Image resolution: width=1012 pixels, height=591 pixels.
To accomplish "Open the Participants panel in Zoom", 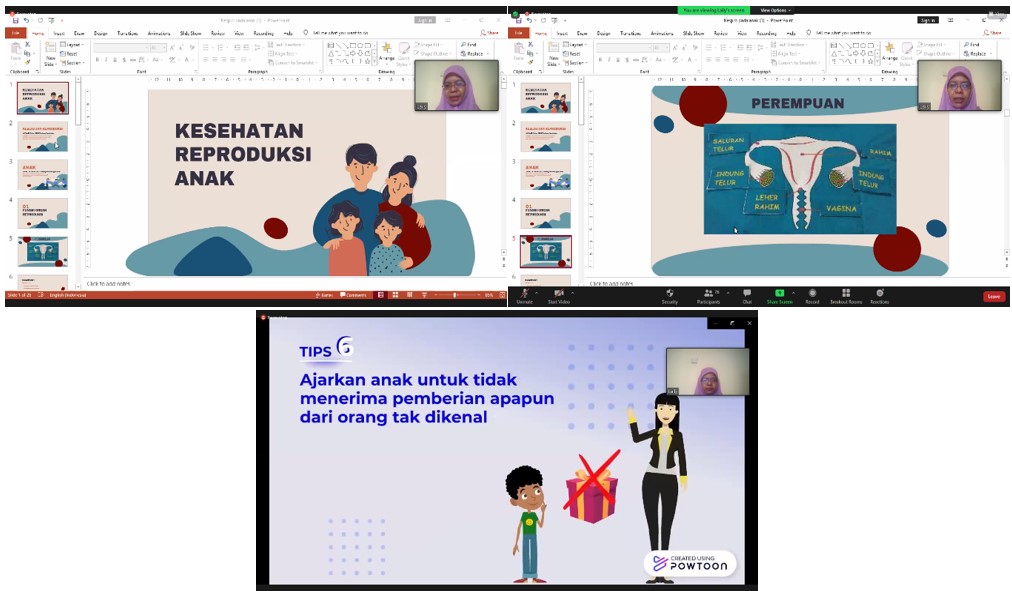I will [708, 294].
